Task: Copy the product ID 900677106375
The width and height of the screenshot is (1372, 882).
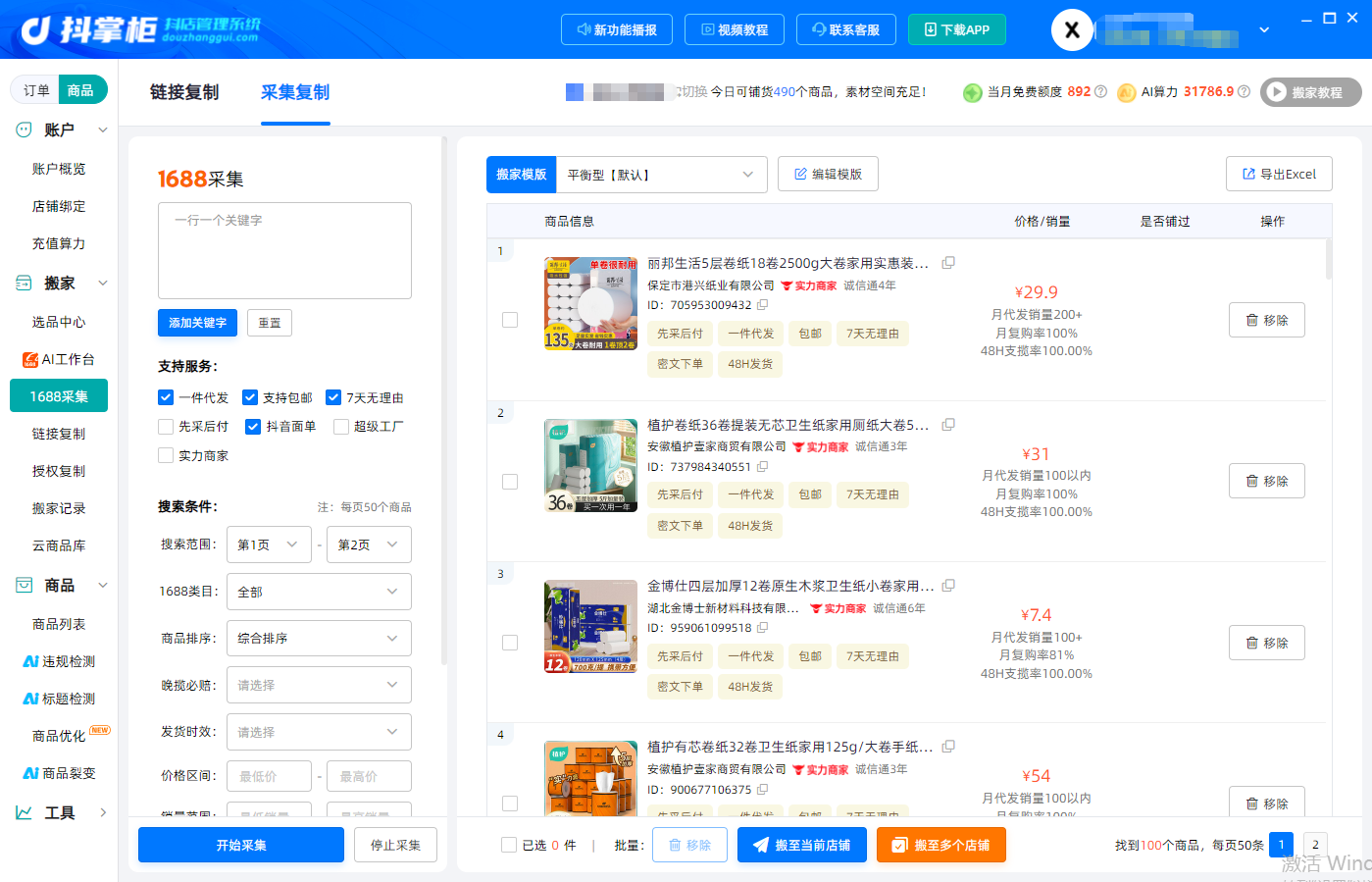Action: [763, 790]
